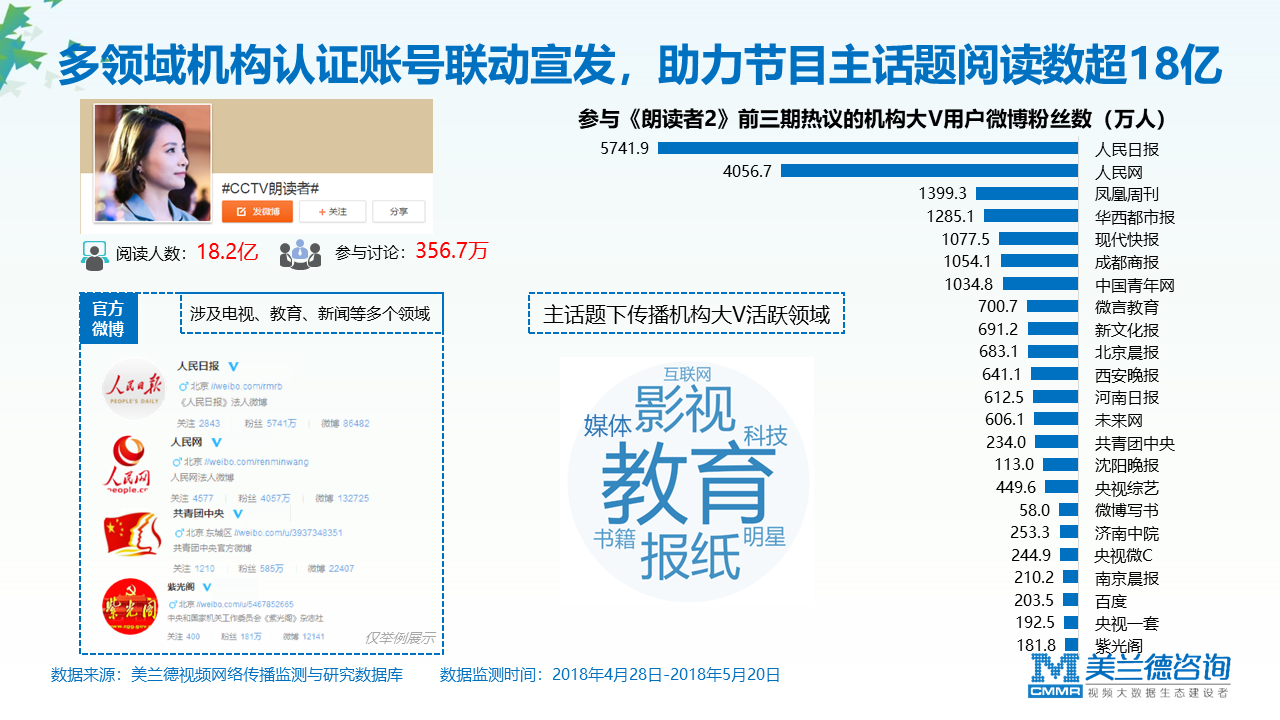Click the gender icon in the 人民日报 card
1280x720 pixels.
[x=183, y=386]
